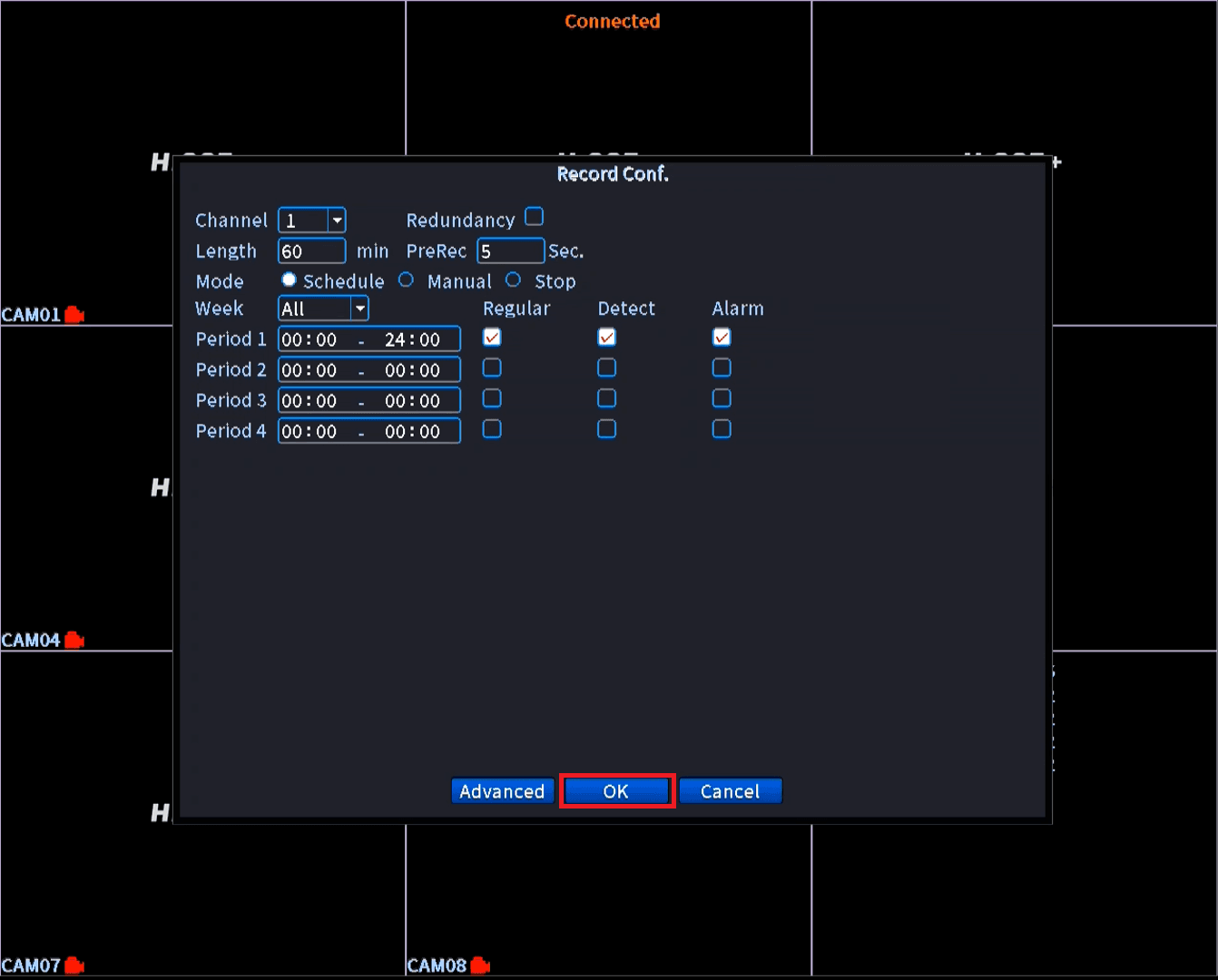Check Alarm recording for Period 3

pos(722,398)
